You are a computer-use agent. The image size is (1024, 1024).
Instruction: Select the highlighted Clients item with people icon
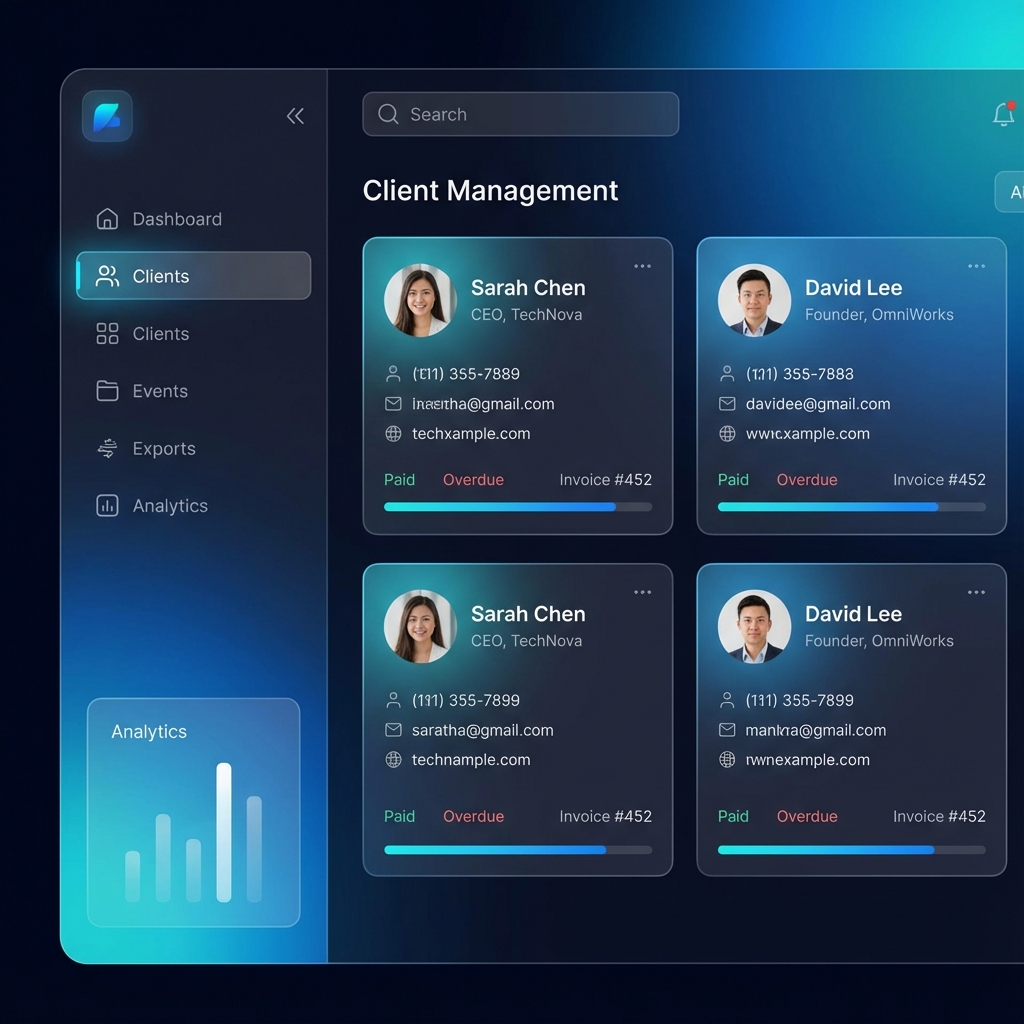[x=193, y=276]
